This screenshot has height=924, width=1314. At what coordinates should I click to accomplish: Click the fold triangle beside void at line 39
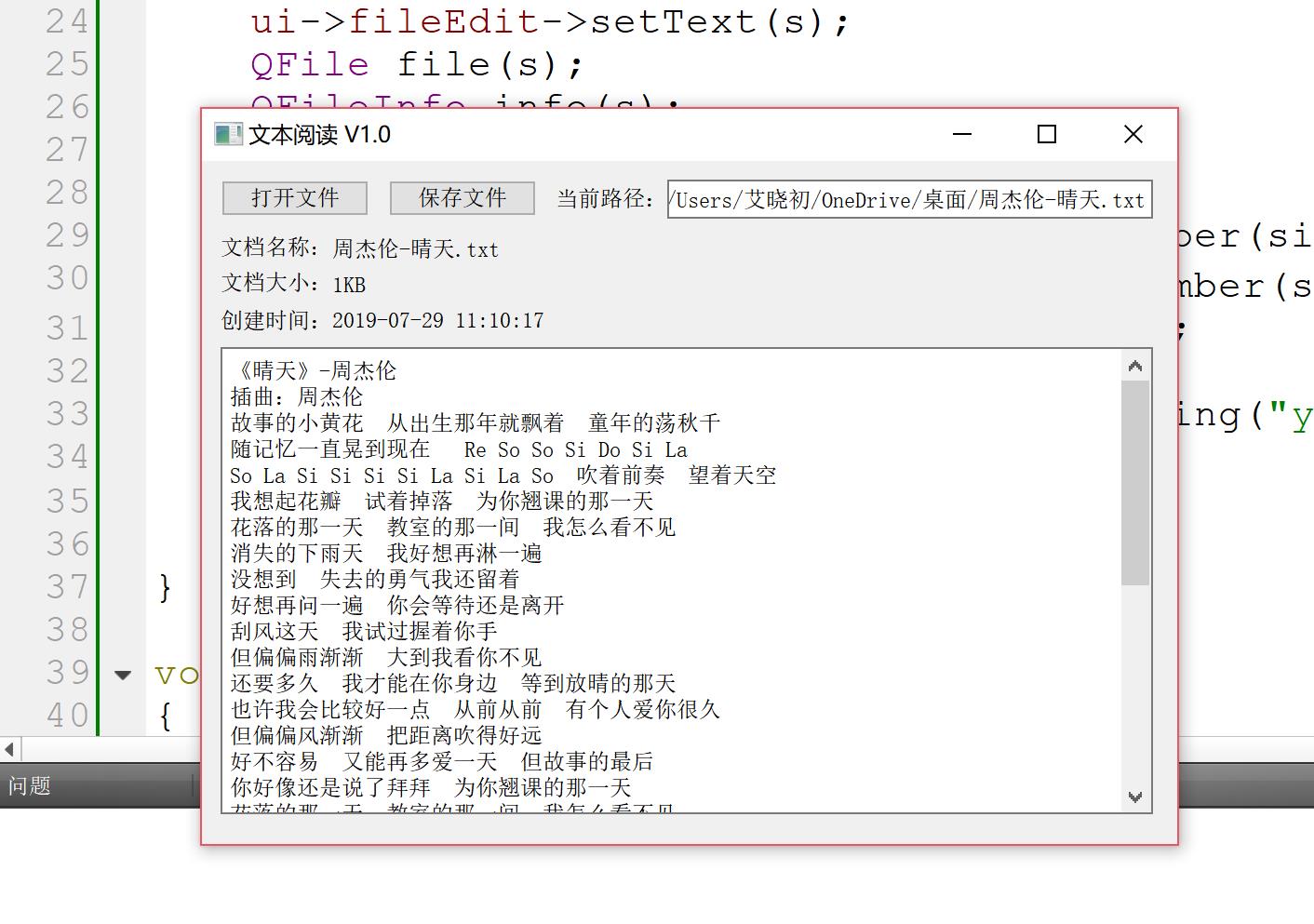point(122,675)
